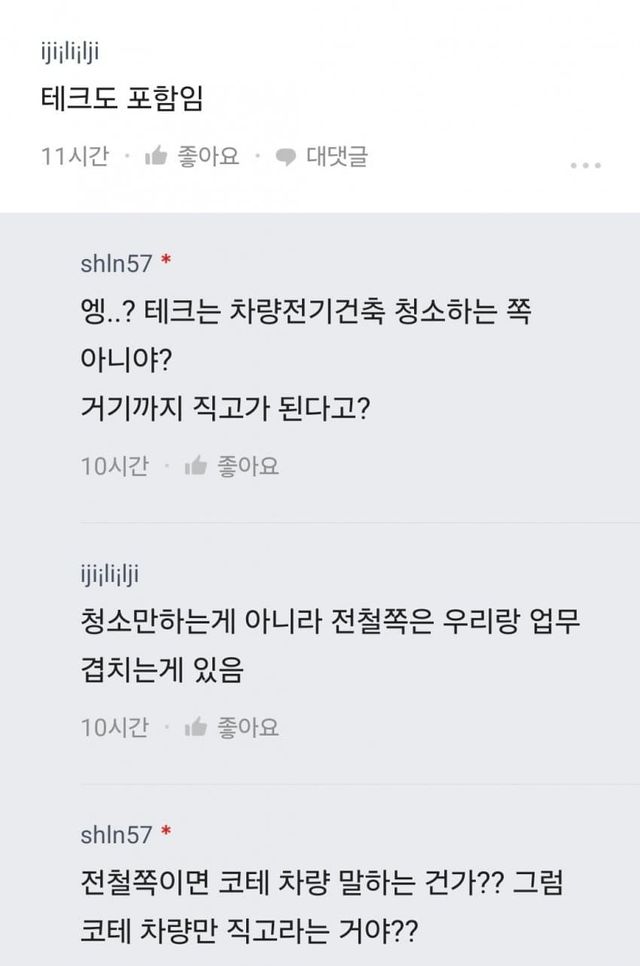
Task: Click thumbs-up icon under '청소만하는게' reply
Action: [195, 727]
